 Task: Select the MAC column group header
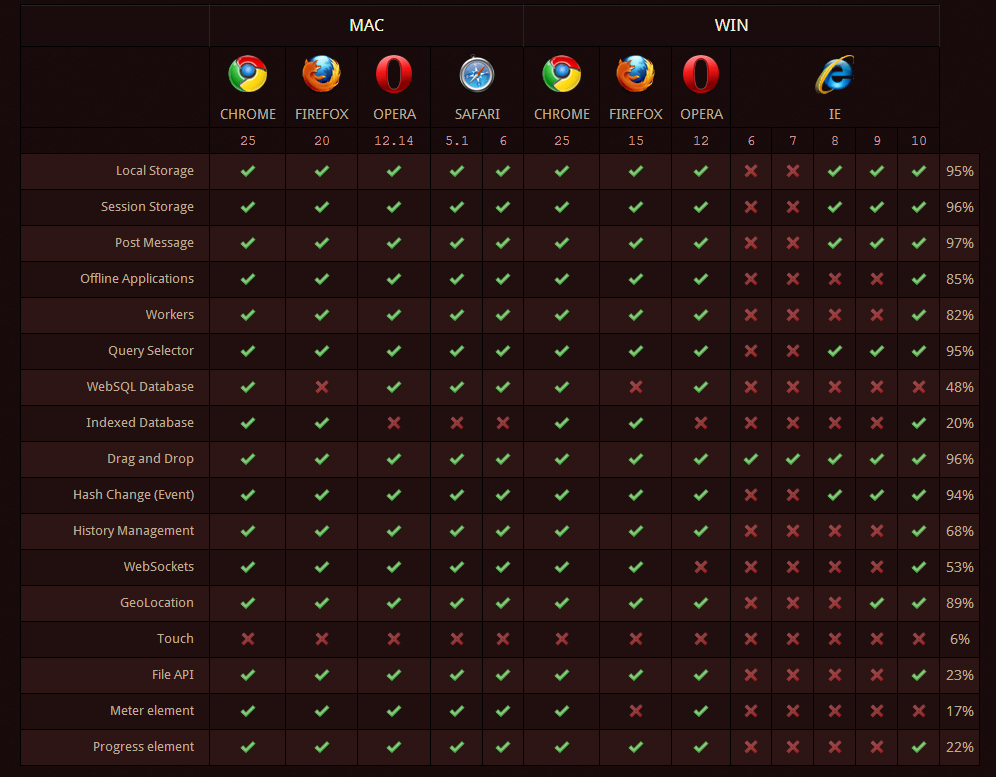point(366,25)
